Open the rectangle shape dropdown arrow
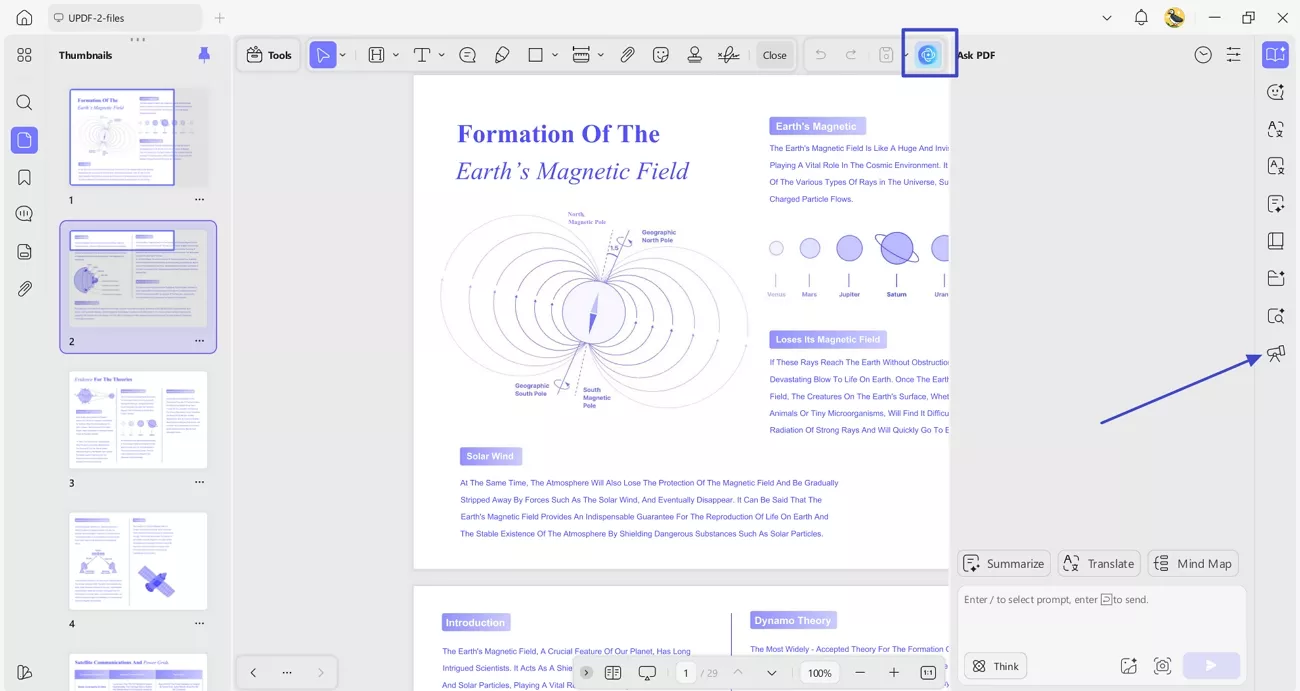This screenshot has height=691, width=1300. (555, 55)
